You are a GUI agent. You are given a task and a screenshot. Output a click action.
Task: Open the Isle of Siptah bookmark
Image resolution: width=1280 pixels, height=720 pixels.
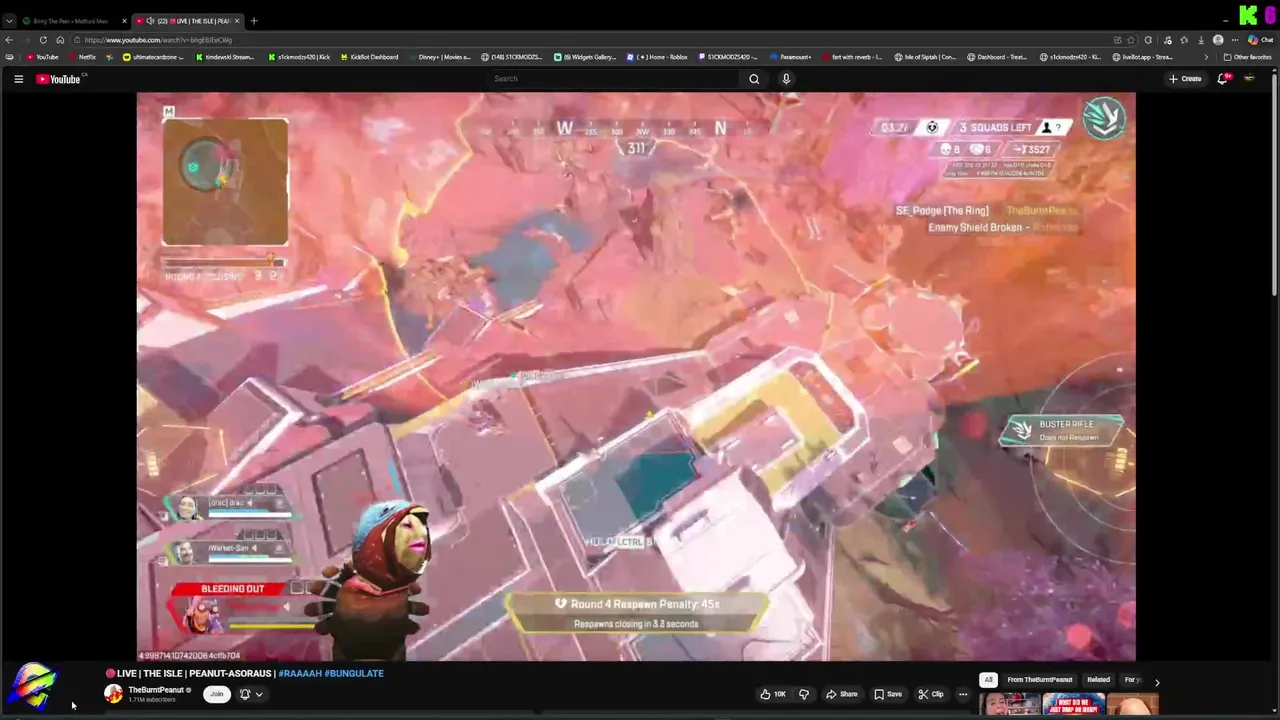coord(925,57)
